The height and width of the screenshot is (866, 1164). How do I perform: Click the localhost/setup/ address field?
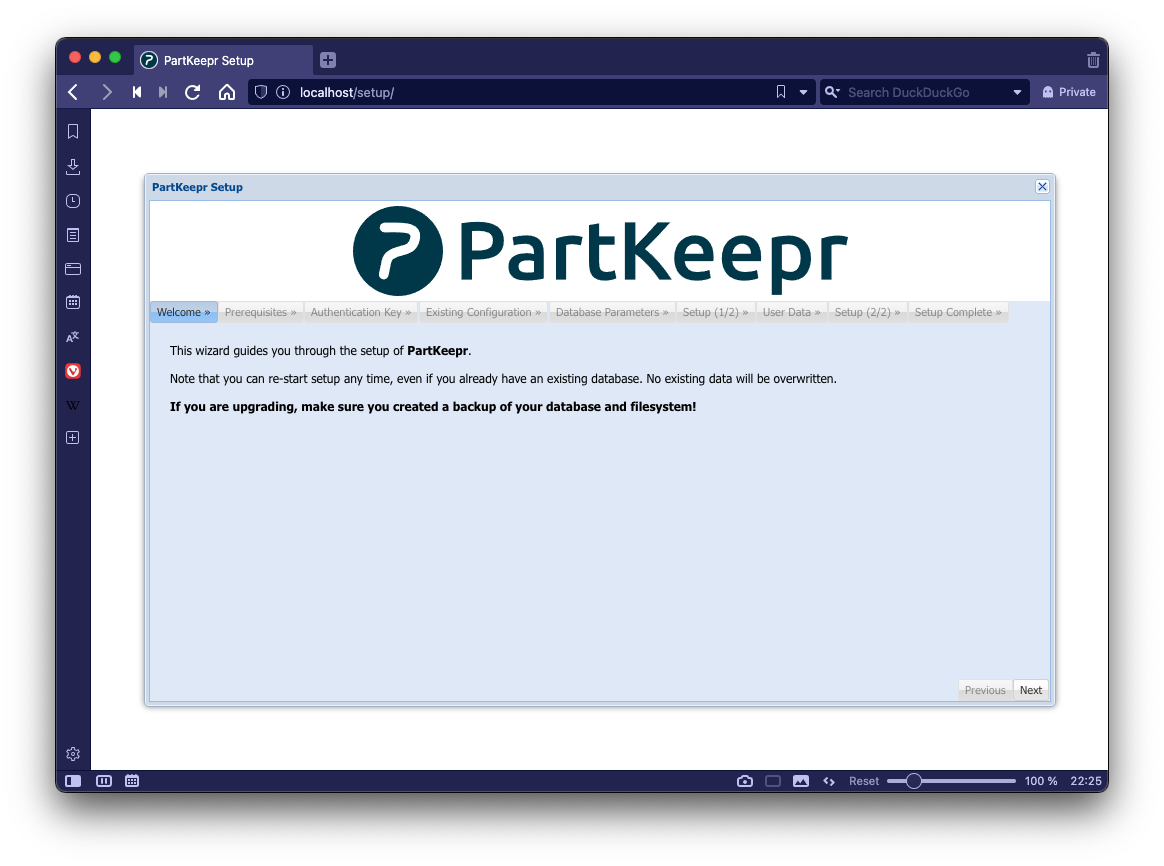click(x=532, y=92)
